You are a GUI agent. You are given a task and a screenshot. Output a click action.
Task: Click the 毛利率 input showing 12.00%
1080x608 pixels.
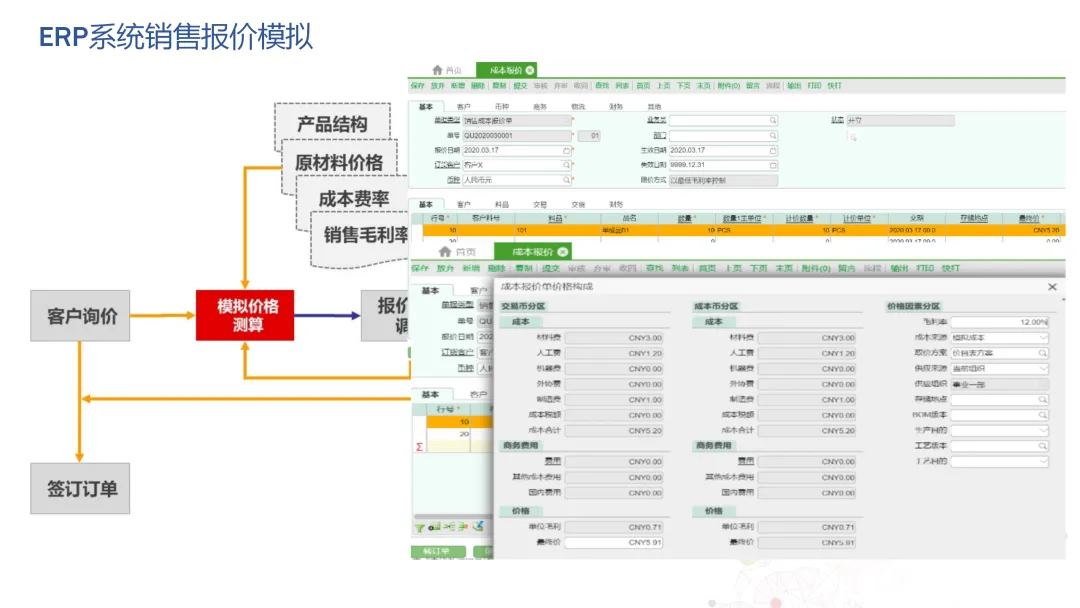tap(999, 322)
